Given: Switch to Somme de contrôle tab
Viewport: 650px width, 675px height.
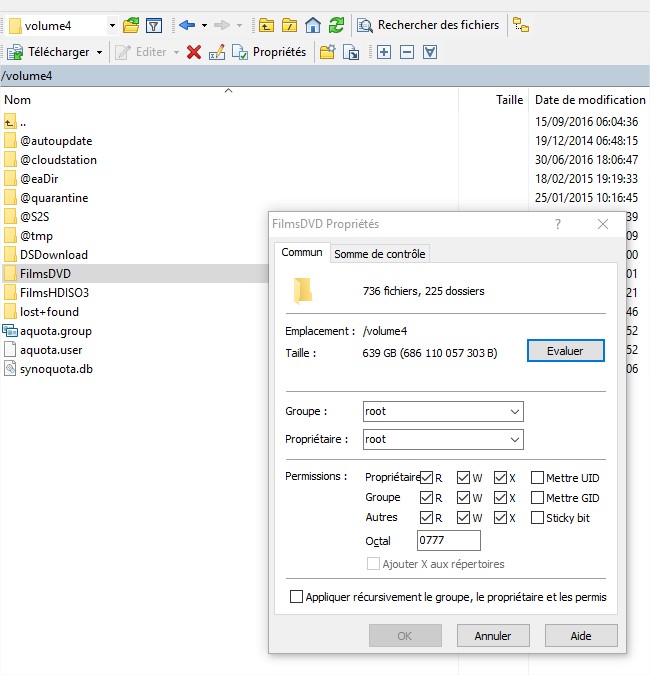Looking at the screenshot, I should 380,254.
